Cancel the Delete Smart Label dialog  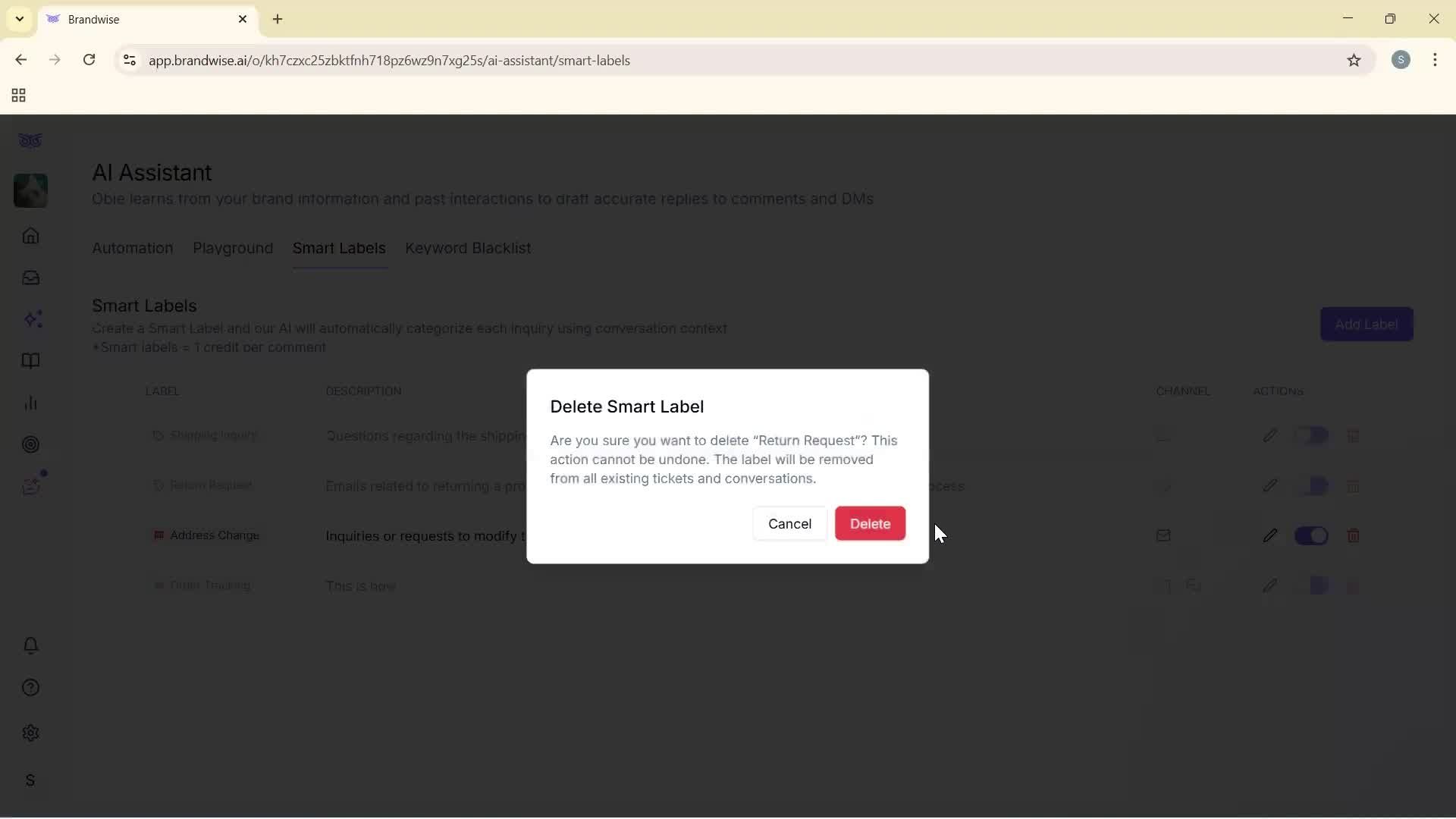coord(789,523)
